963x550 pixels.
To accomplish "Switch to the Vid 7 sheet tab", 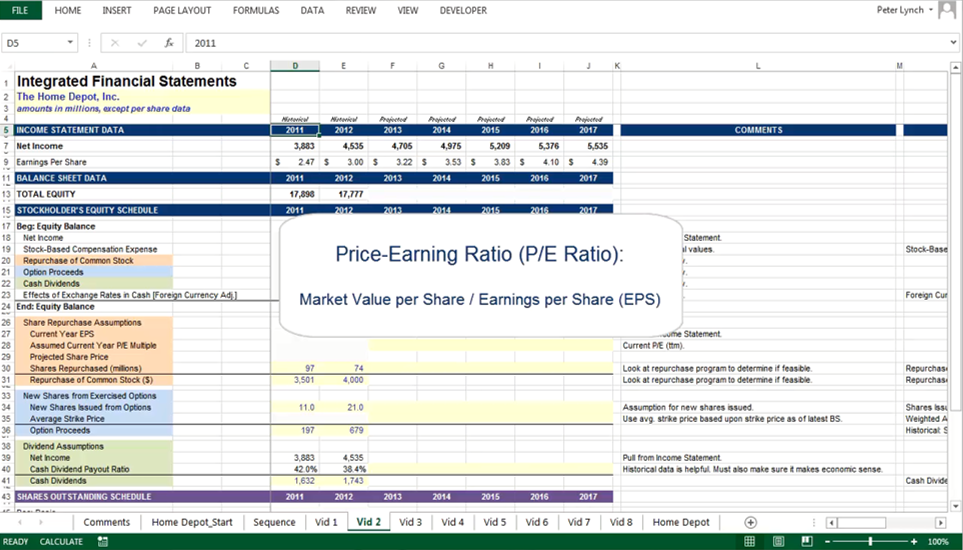I will pyautogui.click(x=579, y=522).
